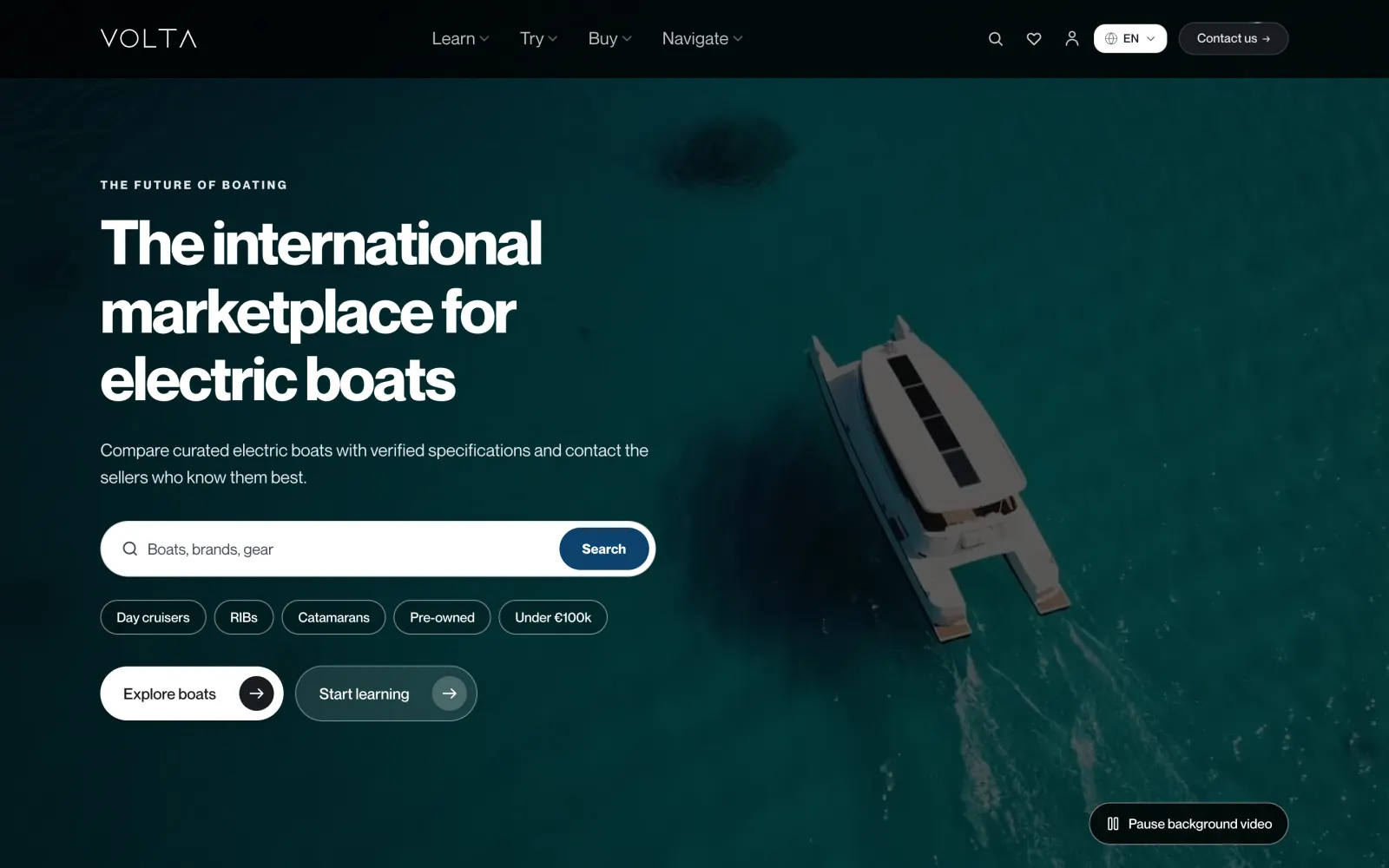Select the Under €100k filter chip
Viewport: 1389px width, 868px height.
553,617
